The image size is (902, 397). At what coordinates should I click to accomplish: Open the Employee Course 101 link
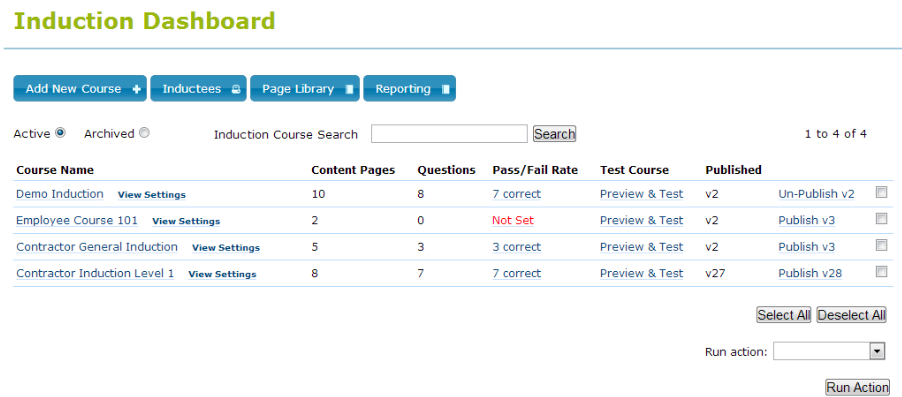pos(77,220)
